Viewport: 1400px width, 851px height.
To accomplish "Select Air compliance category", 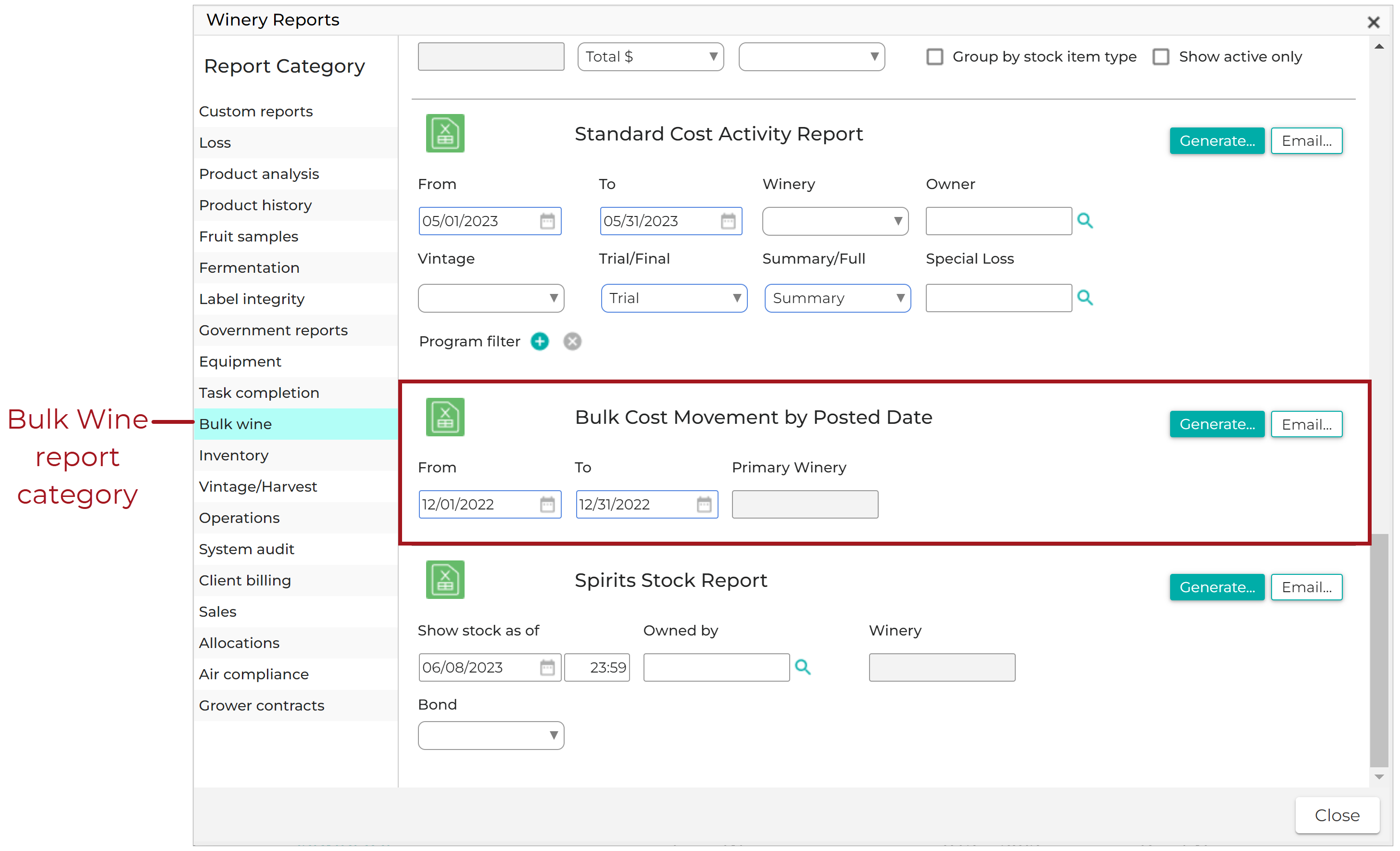I will pyautogui.click(x=295, y=674).
